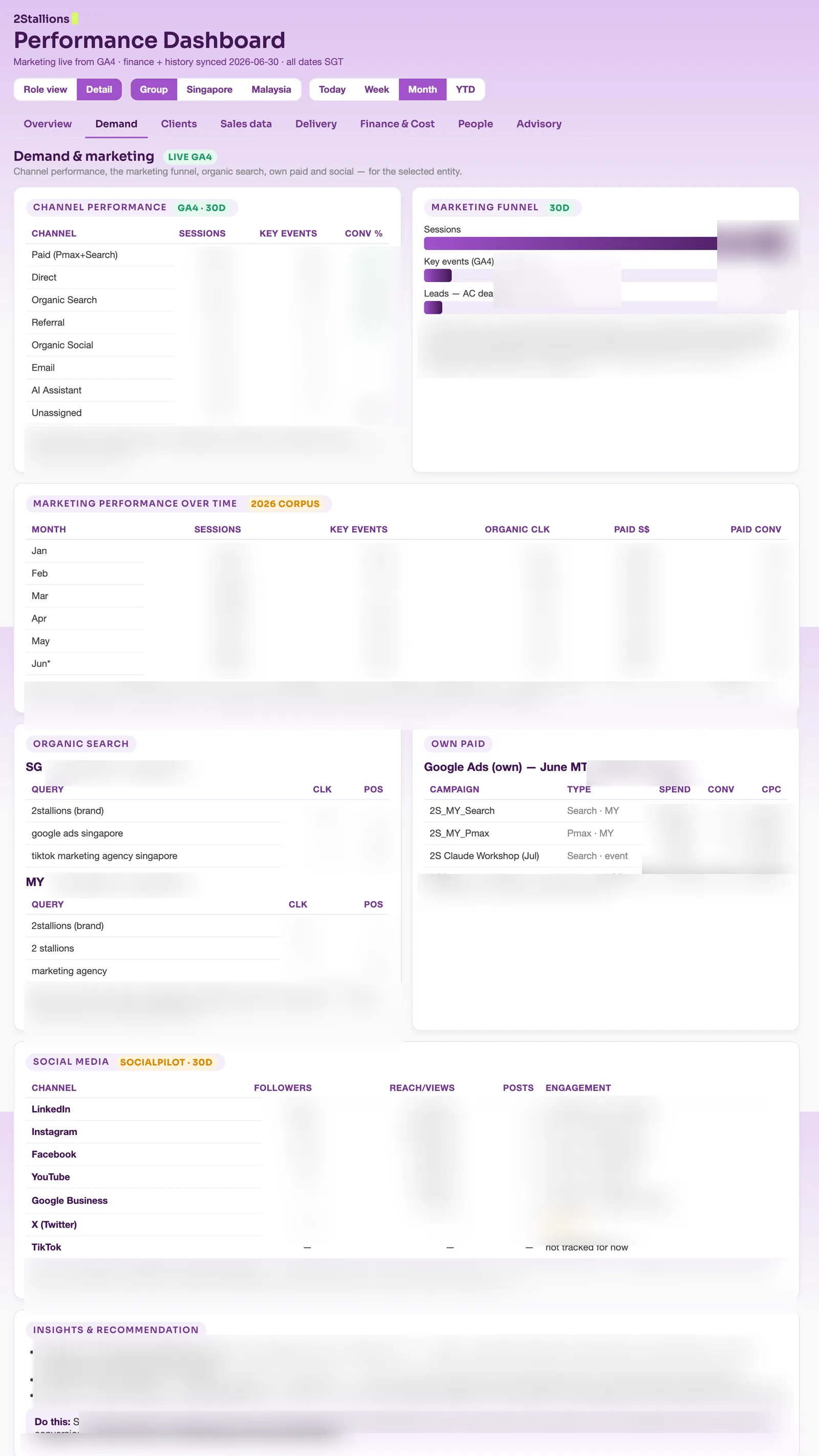Click the LinkedIn social channel row
The image size is (819, 1456).
point(406,1109)
